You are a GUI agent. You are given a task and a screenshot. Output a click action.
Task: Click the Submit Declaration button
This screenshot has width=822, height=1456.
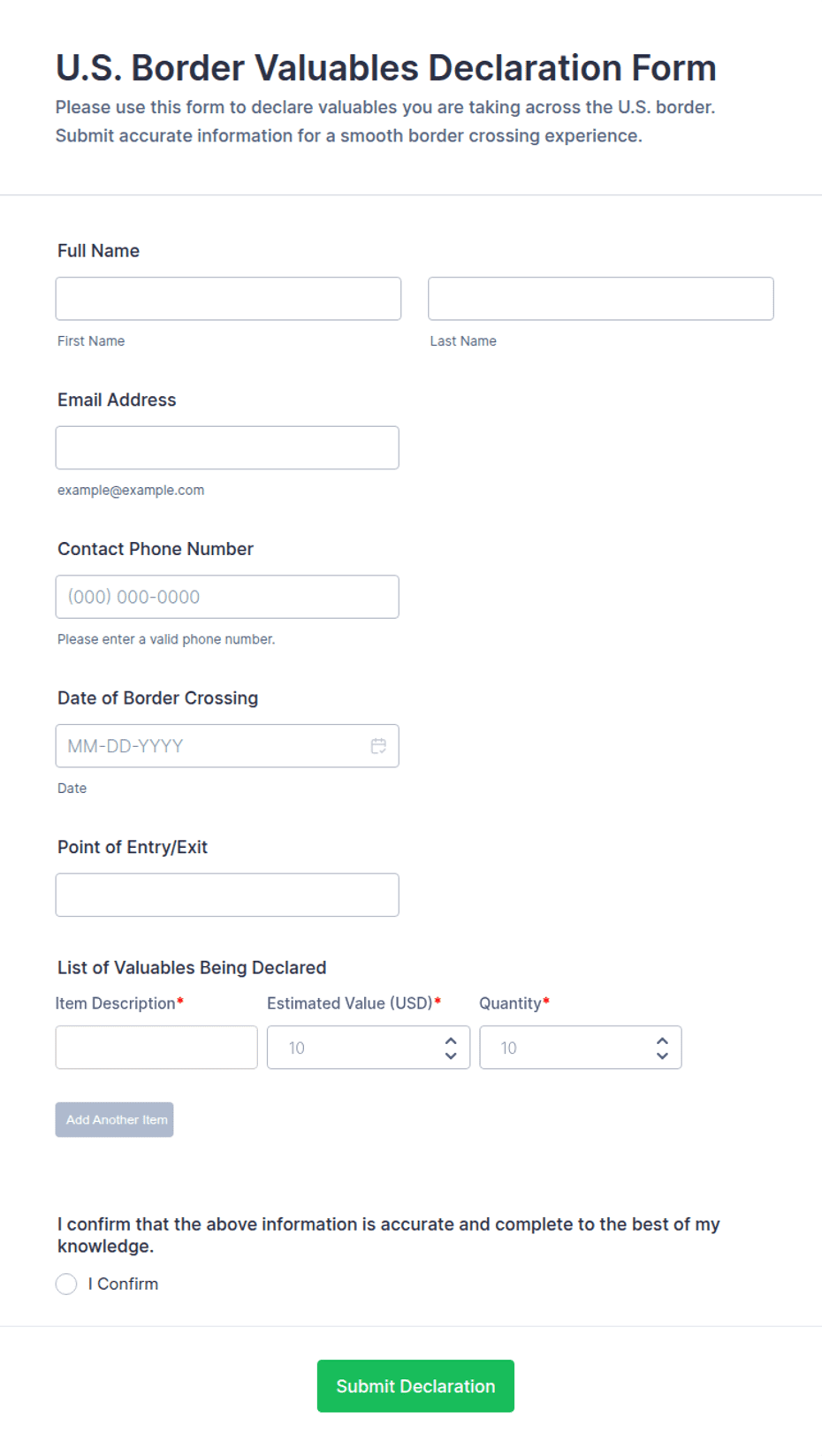click(415, 1386)
